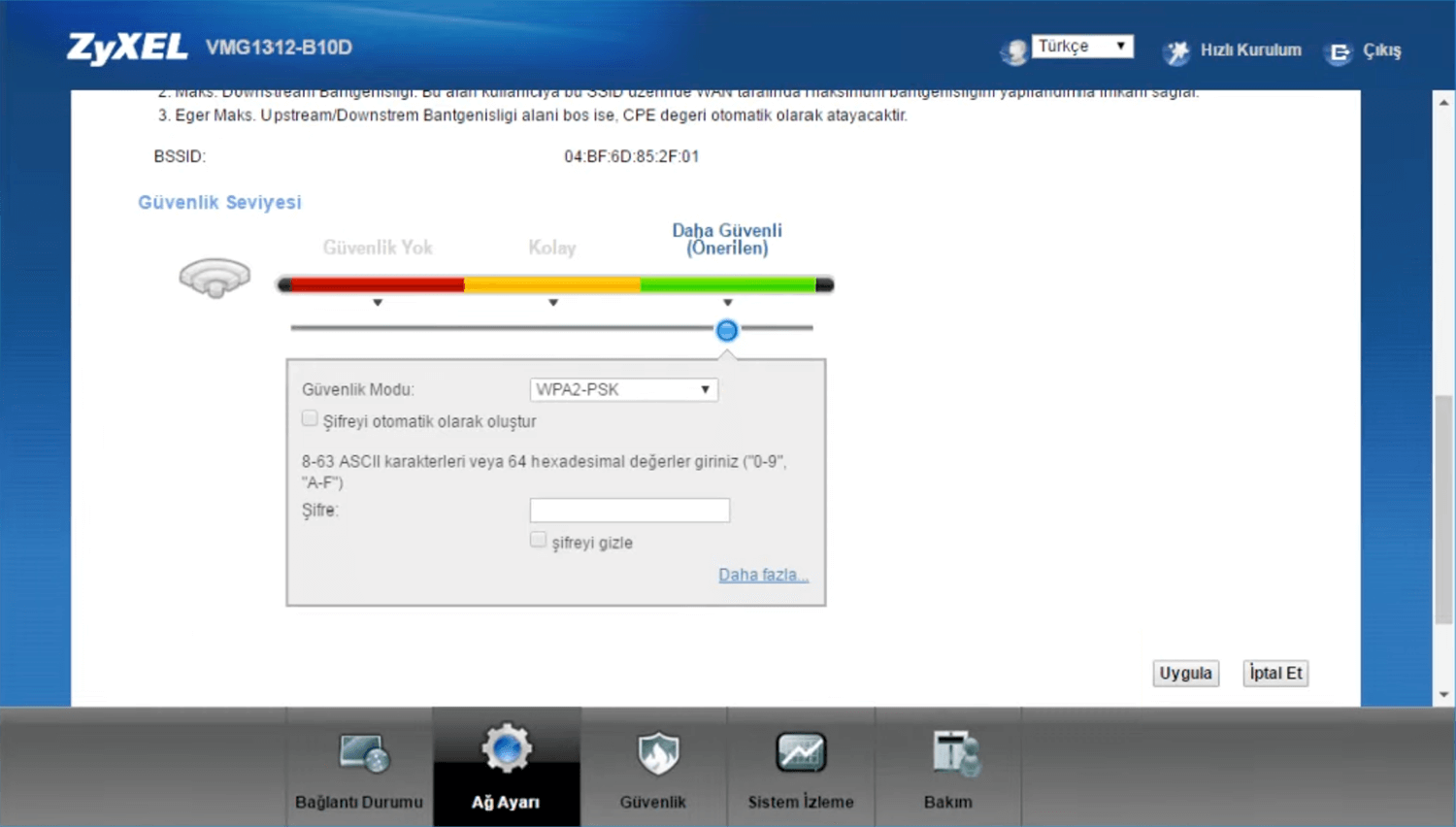
Task: Open the Güvenlik shield icon
Action: [657, 753]
